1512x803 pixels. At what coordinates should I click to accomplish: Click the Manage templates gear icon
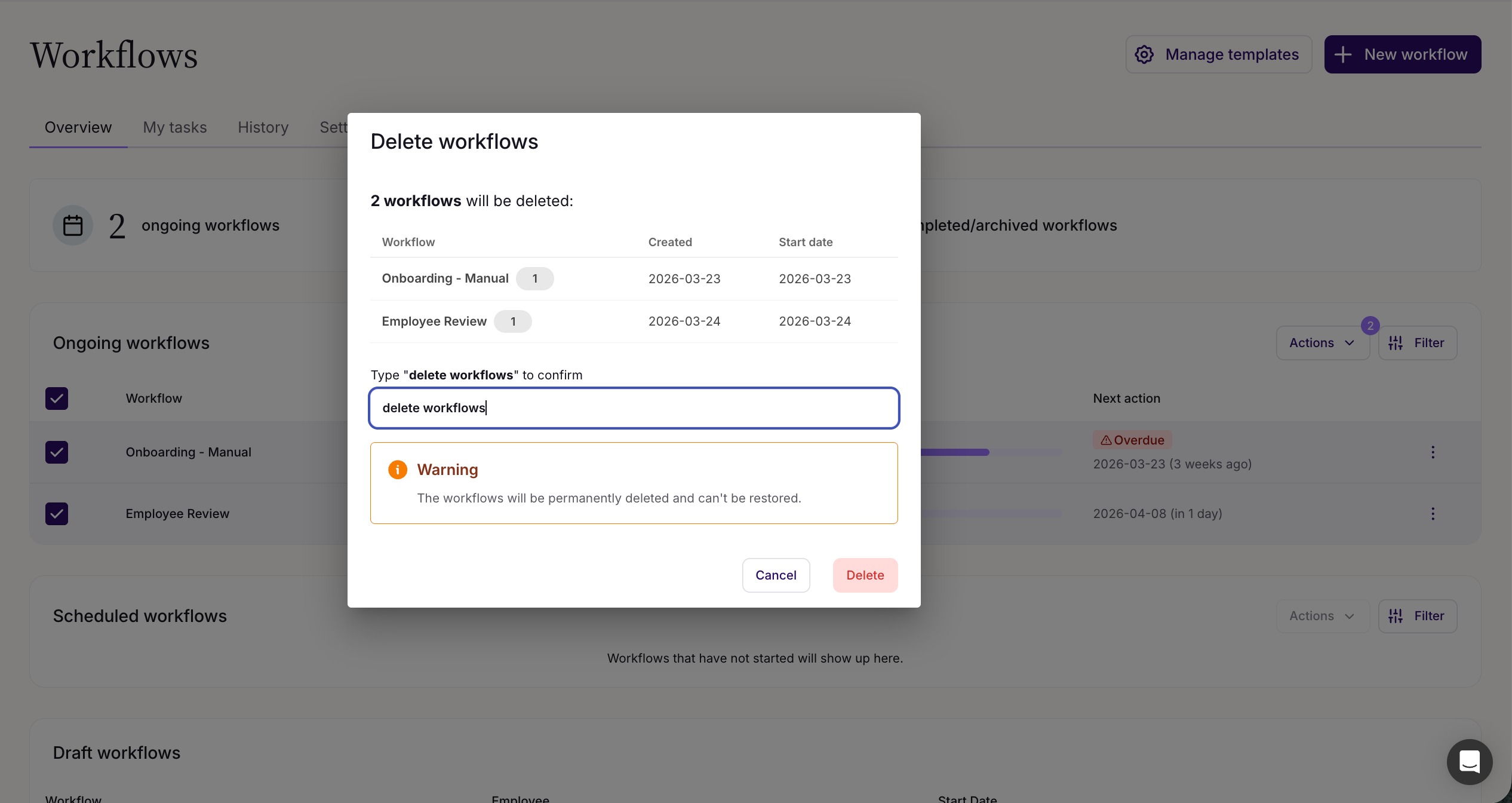coord(1144,54)
